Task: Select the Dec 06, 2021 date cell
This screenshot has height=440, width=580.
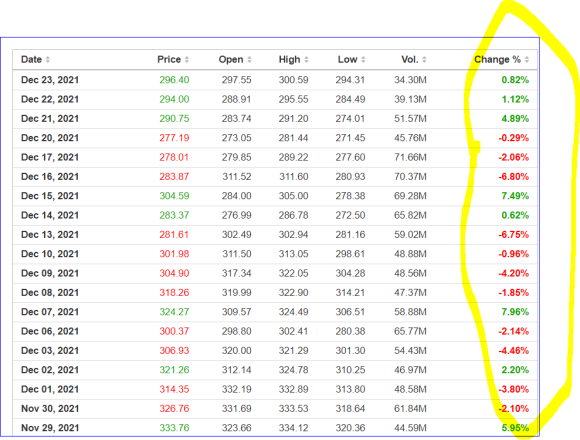Action: [x=50, y=331]
